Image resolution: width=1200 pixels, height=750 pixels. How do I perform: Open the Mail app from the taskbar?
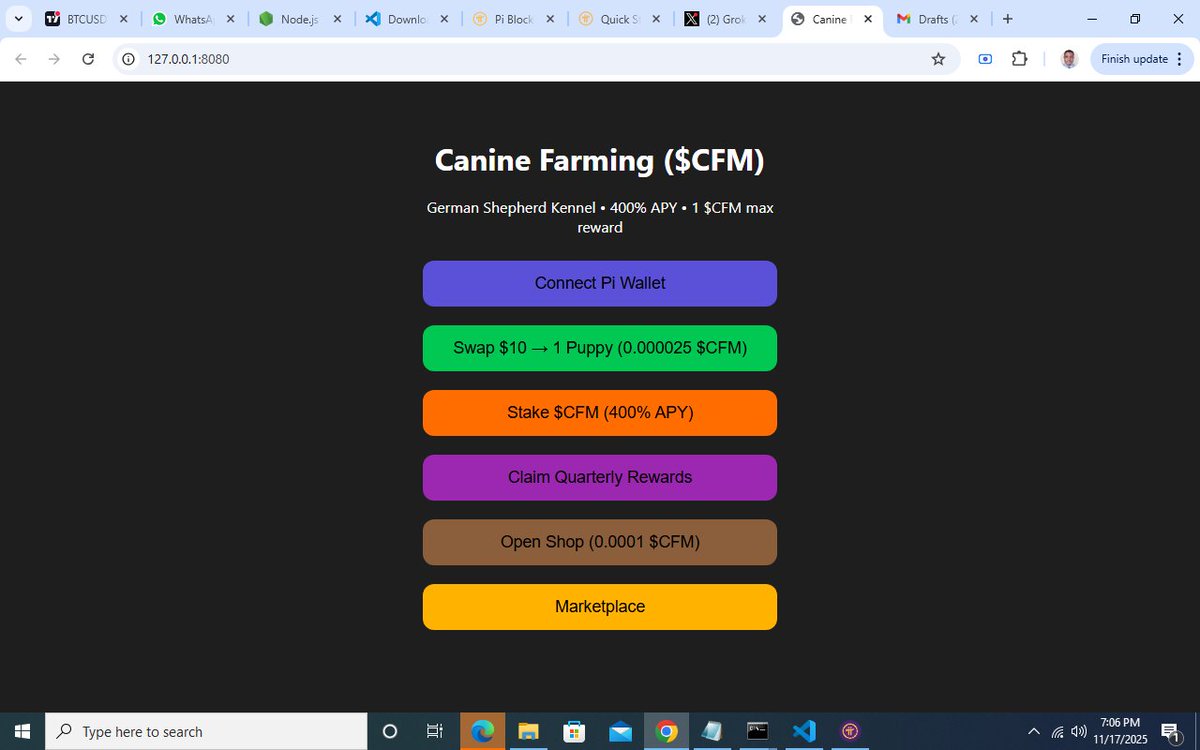click(x=620, y=731)
